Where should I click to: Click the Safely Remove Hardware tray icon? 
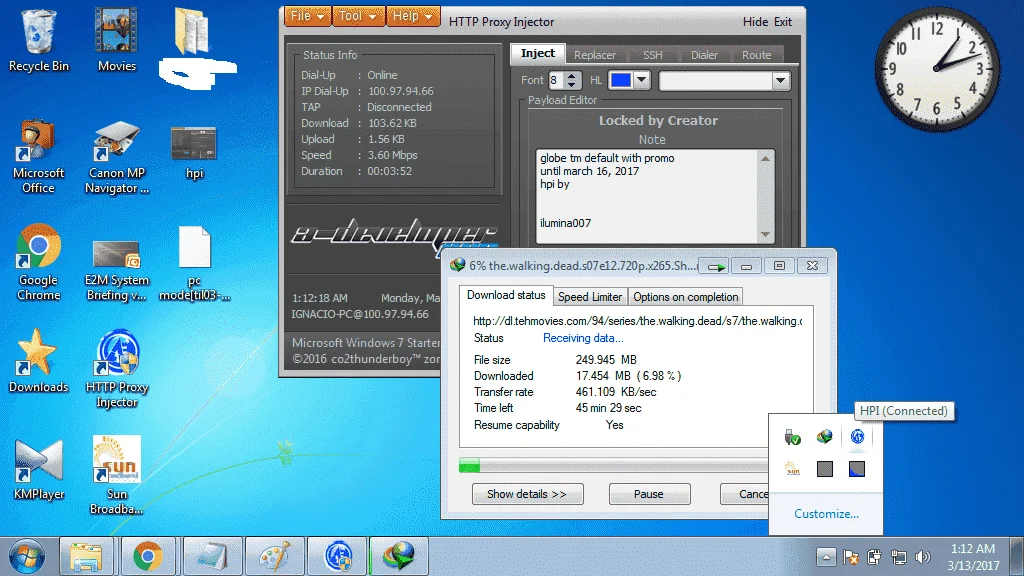pos(792,436)
